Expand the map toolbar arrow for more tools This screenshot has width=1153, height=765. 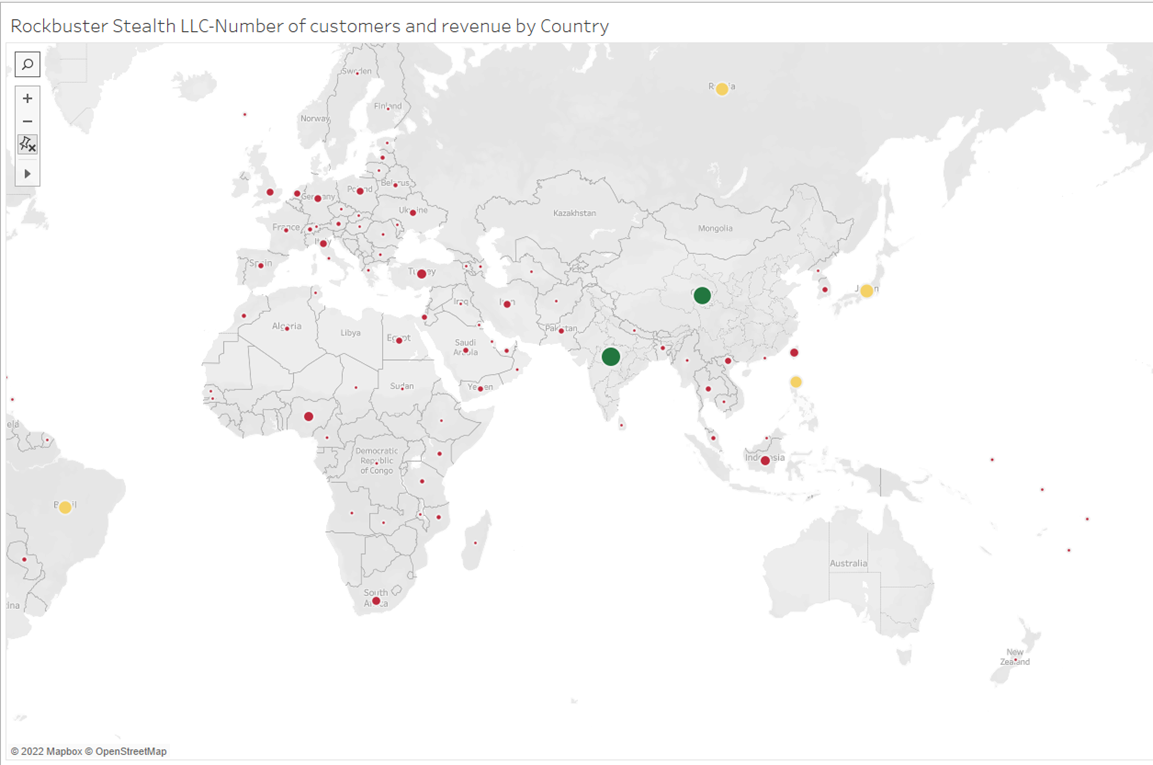point(27,172)
